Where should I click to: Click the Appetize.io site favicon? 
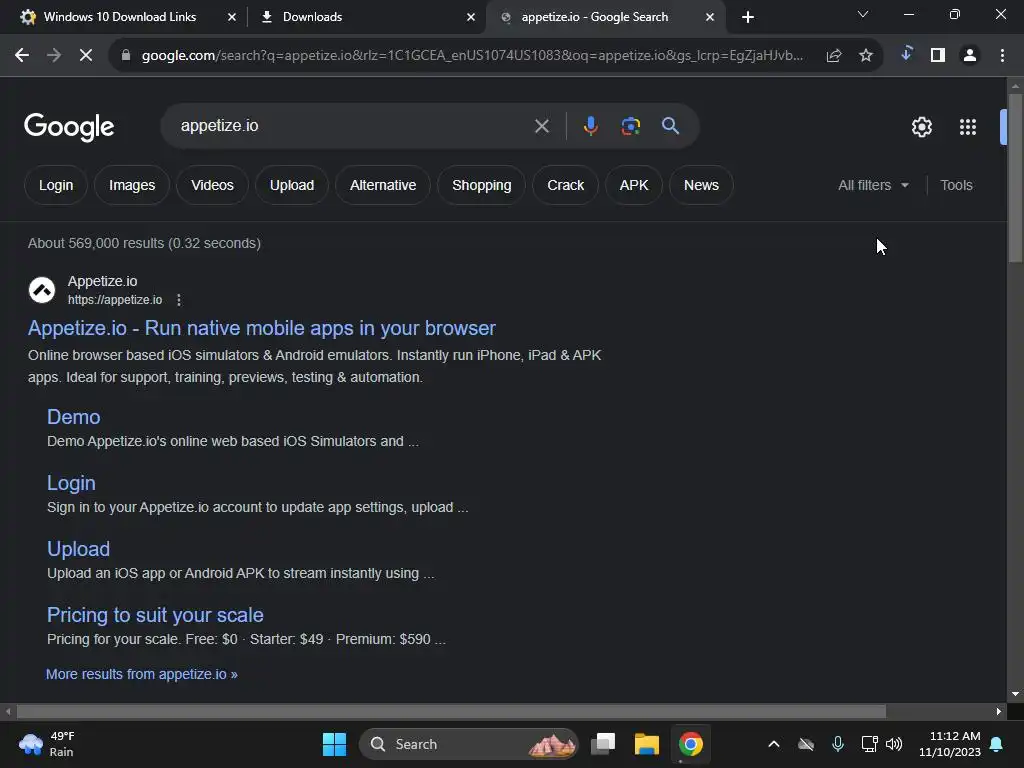click(42, 290)
